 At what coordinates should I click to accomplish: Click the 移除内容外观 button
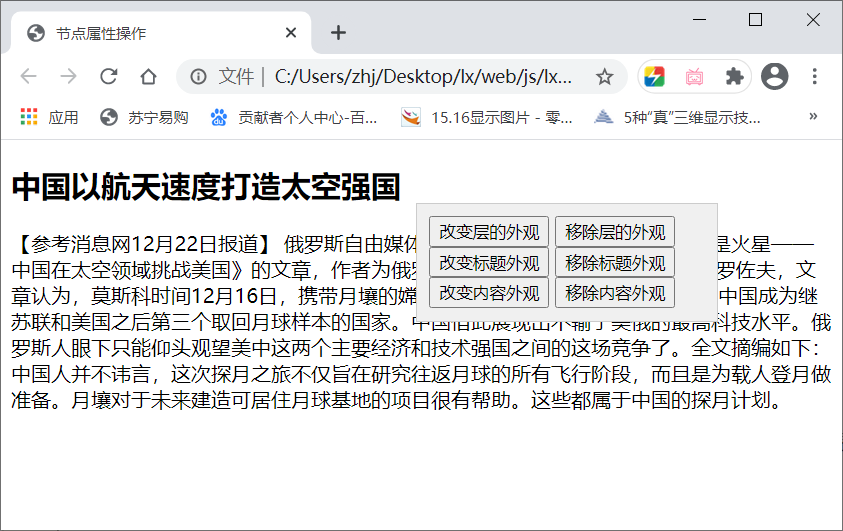click(x=615, y=293)
